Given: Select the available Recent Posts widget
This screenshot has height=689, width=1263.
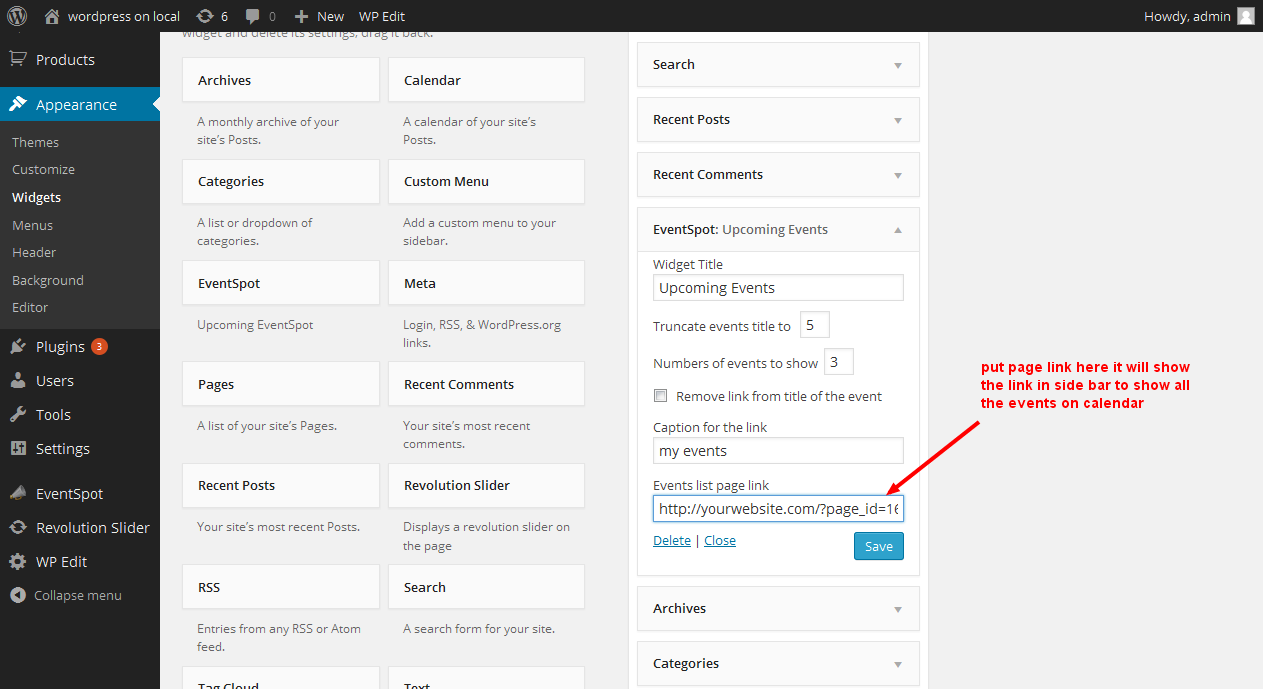Looking at the screenshot, I should point(281,485).
